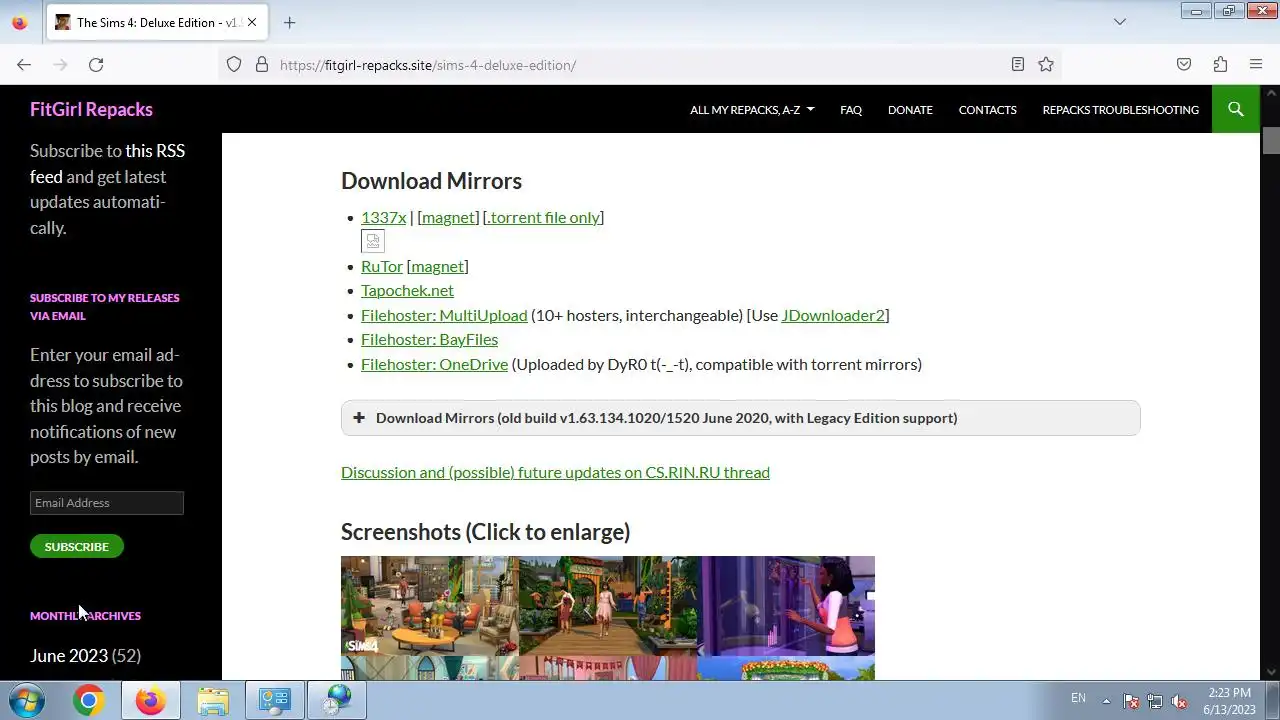Open the Save to Pocket icon
The image size is (1280, 720).
1184,65
